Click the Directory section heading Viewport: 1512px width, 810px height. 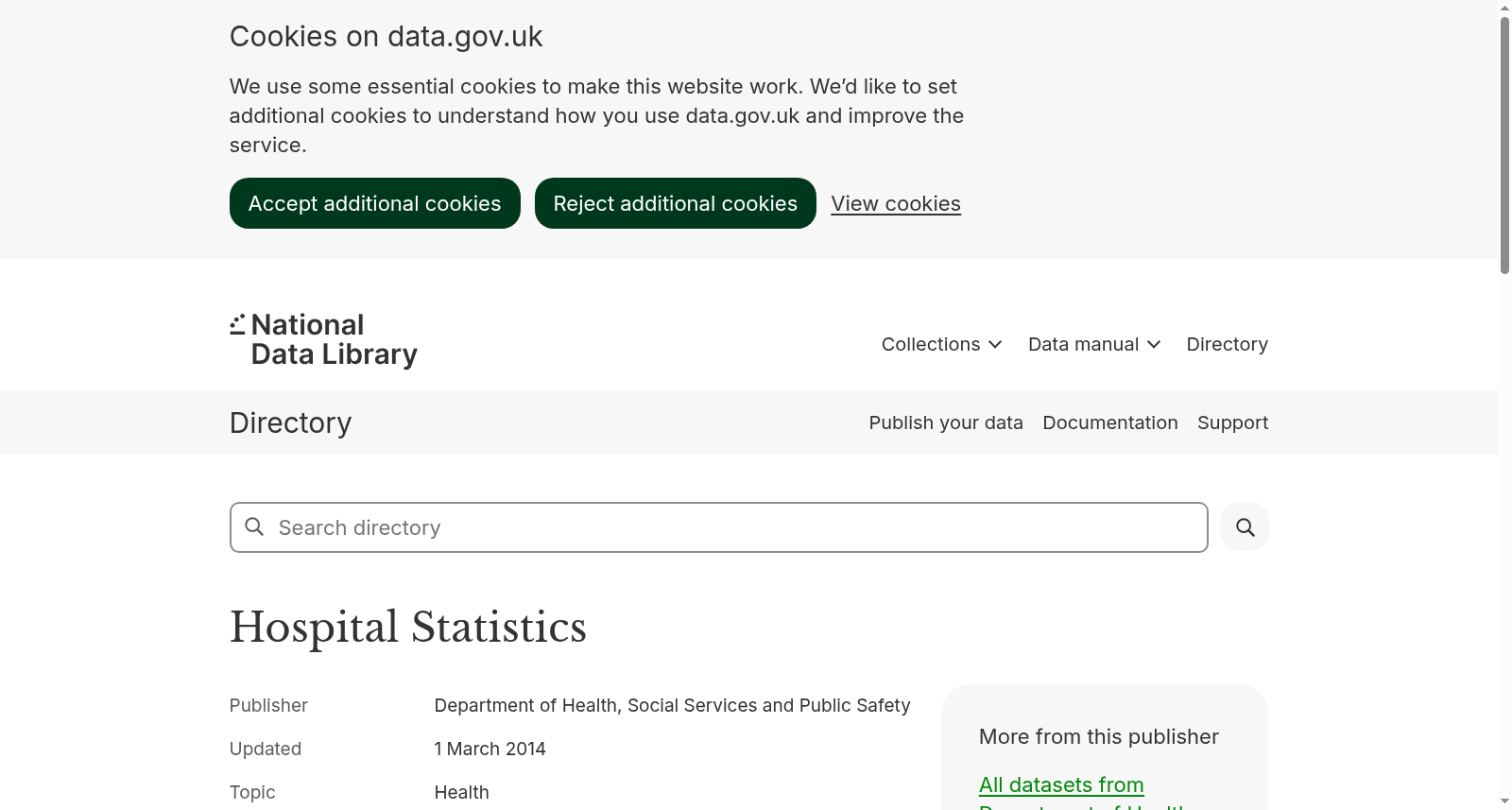tap(290, 422)
